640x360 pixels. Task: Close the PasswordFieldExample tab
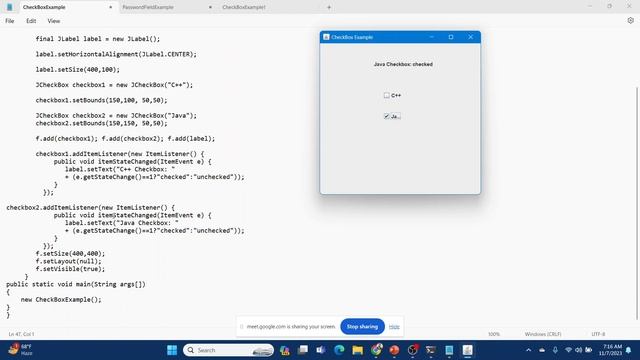pos(210,7)
